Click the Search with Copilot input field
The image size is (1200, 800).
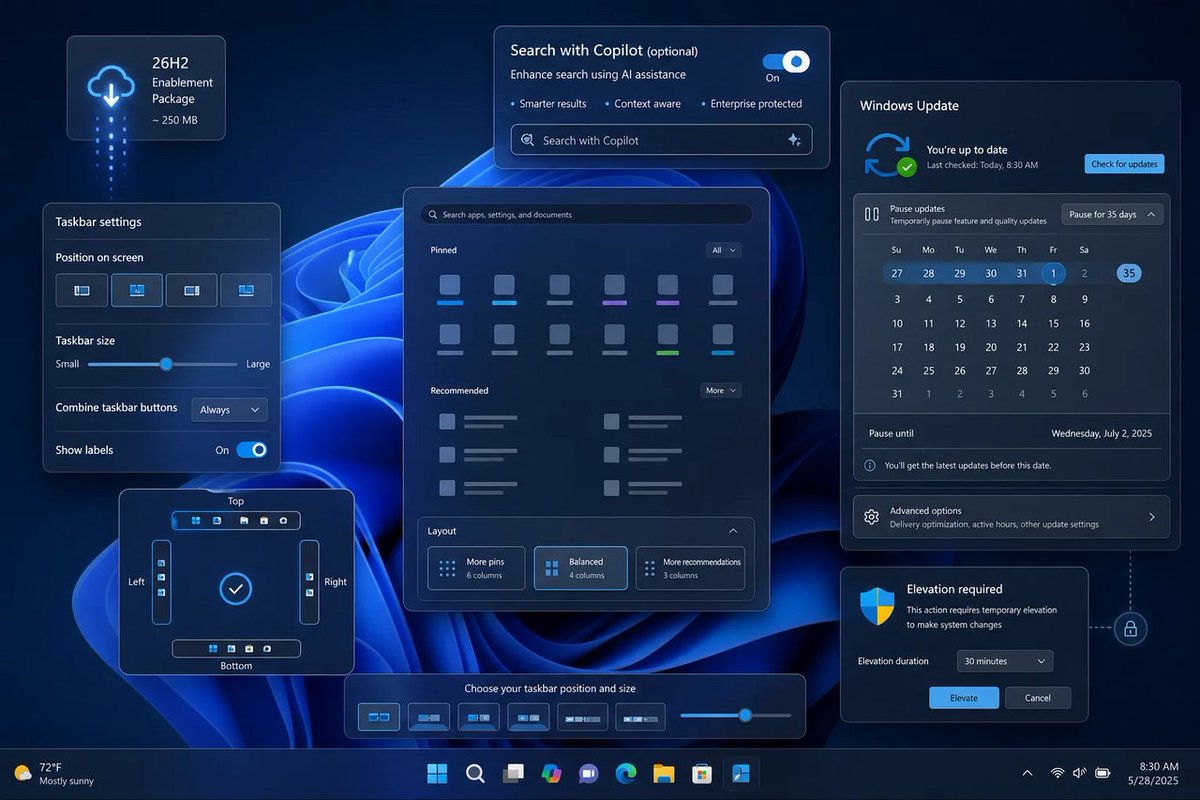[x=661, y=140]
